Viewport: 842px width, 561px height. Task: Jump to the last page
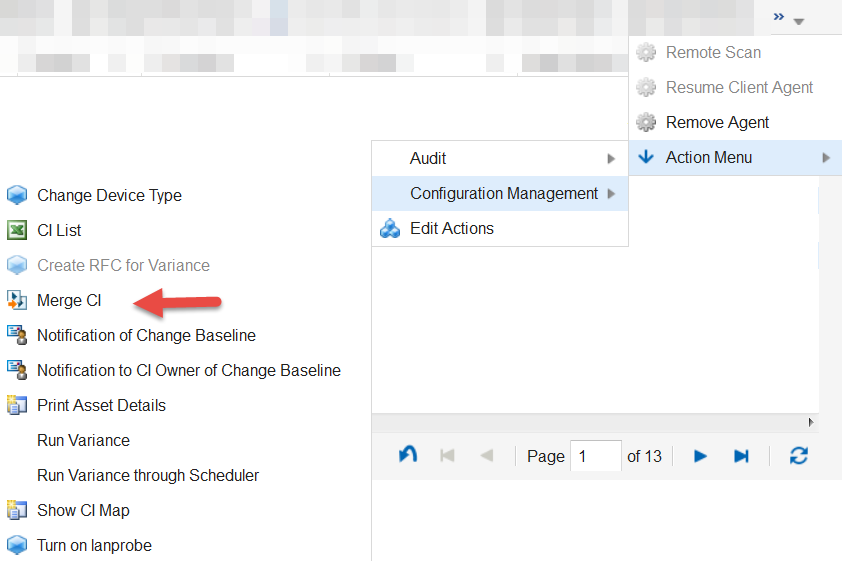741,456
